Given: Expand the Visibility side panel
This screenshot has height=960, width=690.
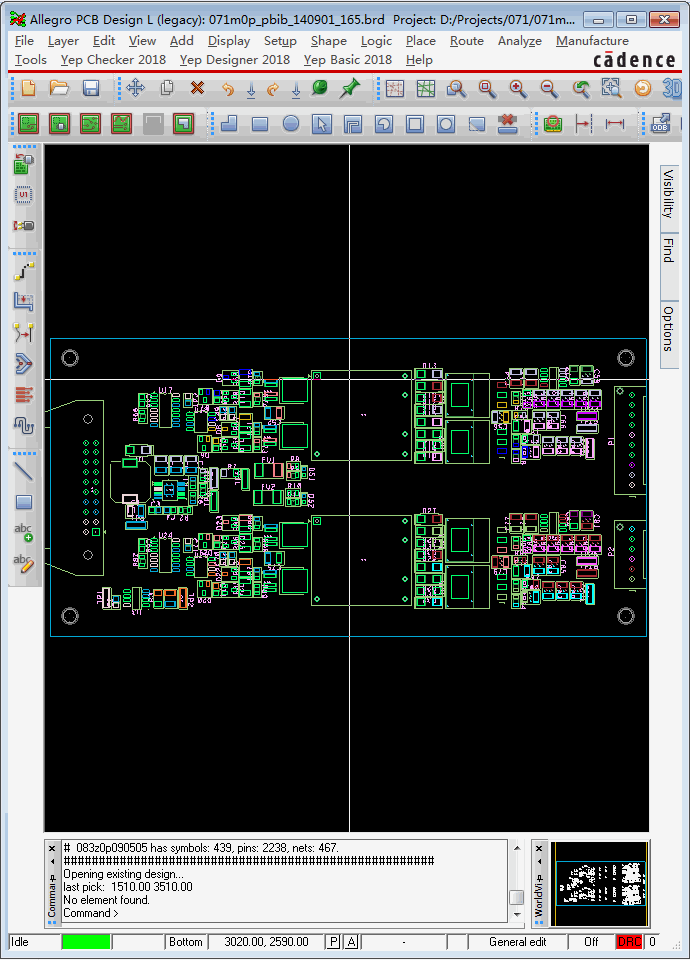Looking at the screenshot, I should 668,193.
